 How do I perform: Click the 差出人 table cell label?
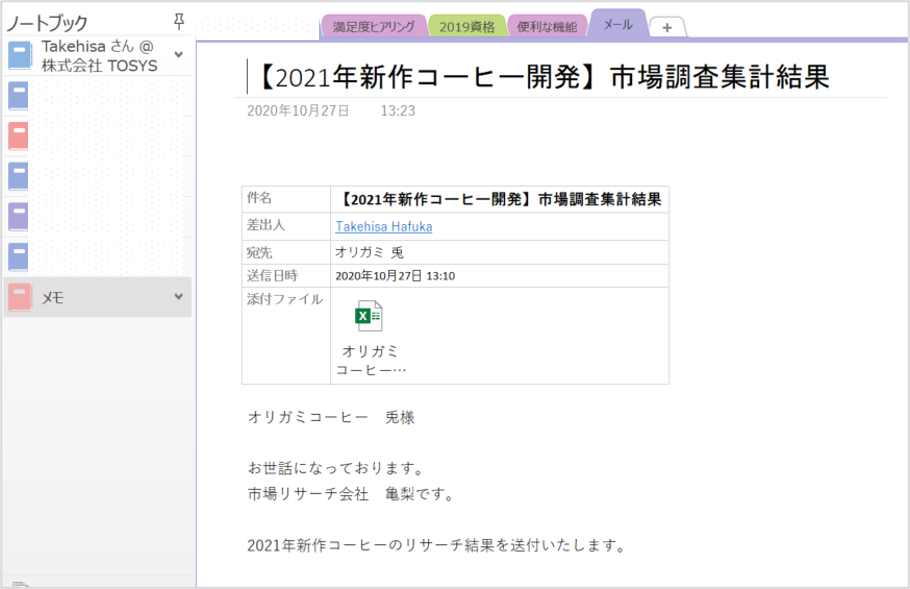tap(266, 225)
